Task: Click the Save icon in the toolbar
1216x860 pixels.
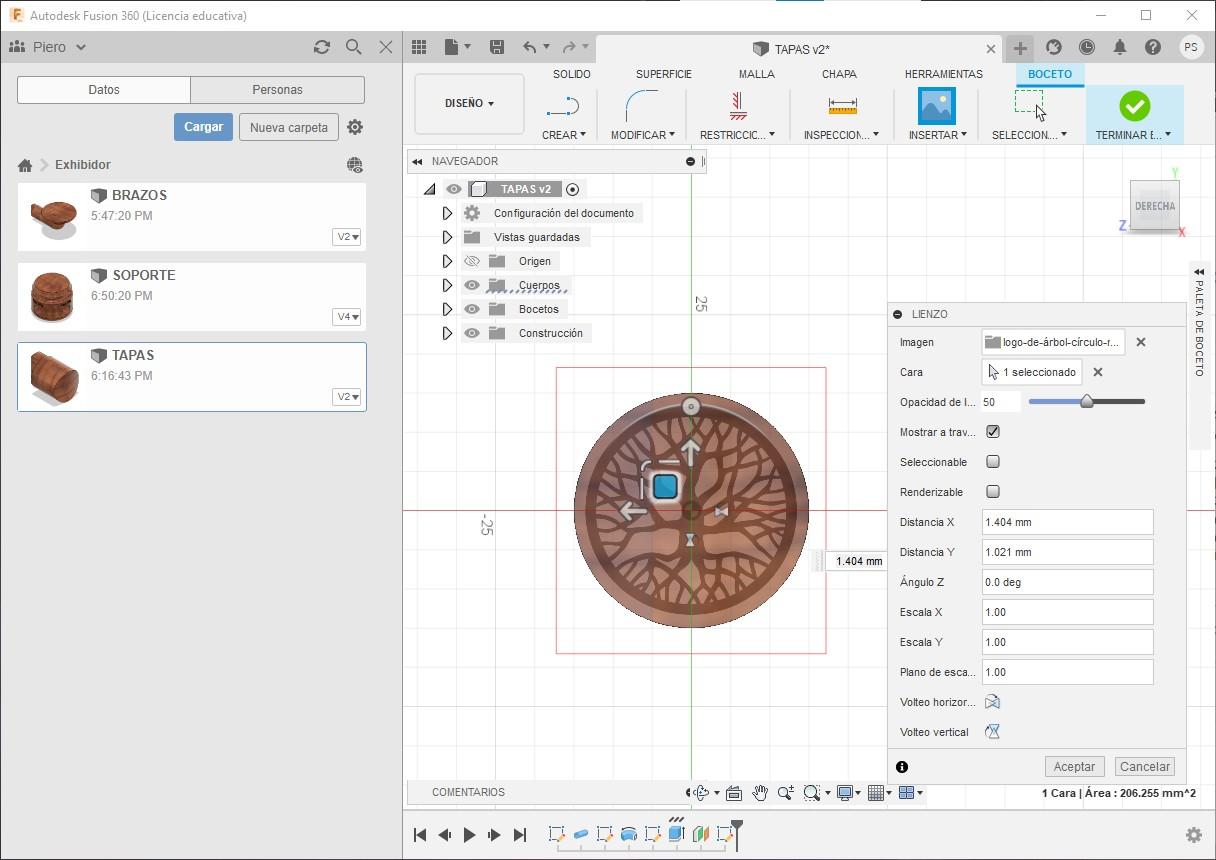Action: 497,47
